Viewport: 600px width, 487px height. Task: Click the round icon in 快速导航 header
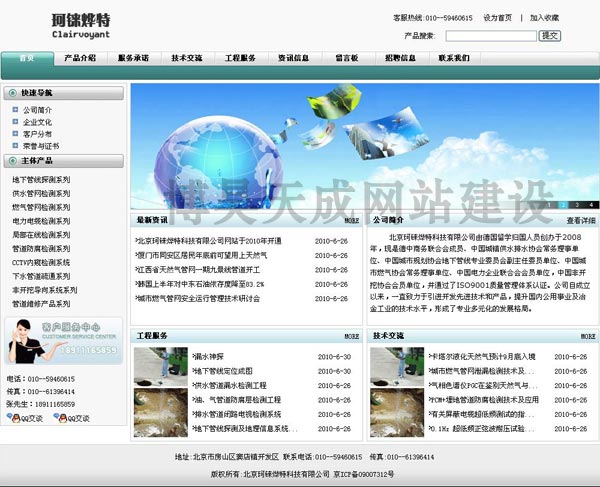(x=13, y=93)
